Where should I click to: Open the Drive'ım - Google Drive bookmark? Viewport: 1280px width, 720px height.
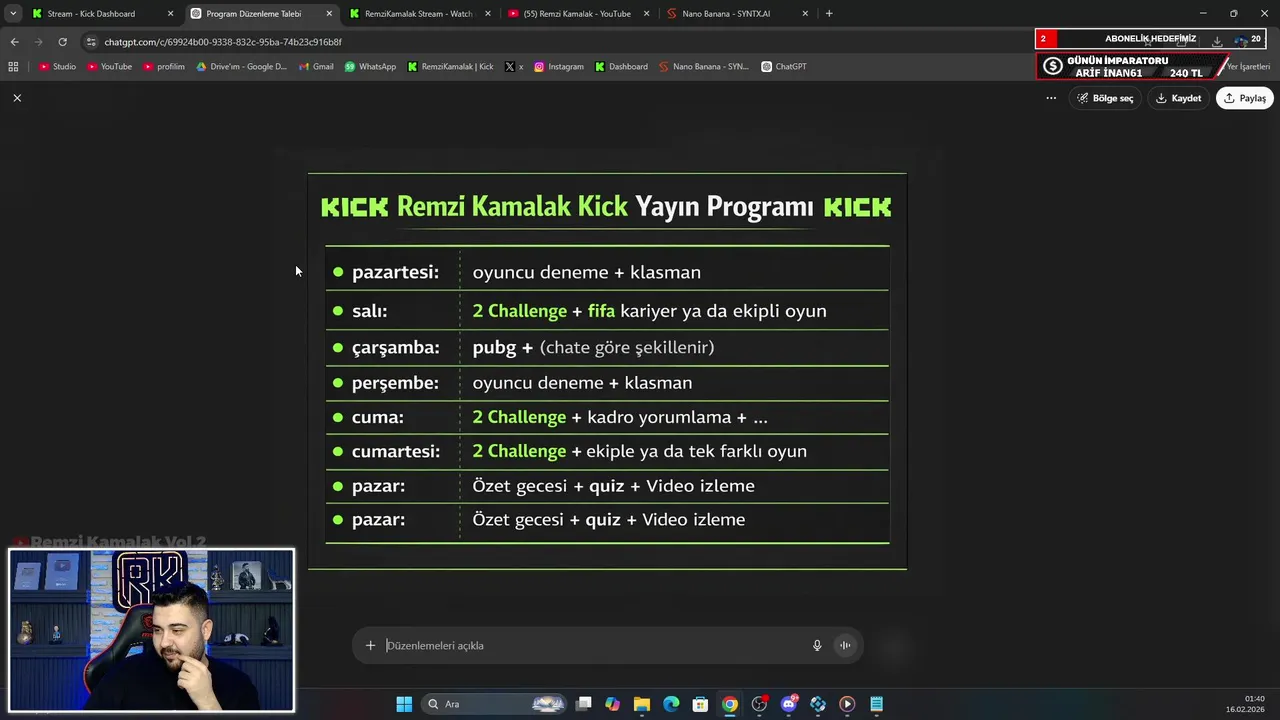[241, 67]
